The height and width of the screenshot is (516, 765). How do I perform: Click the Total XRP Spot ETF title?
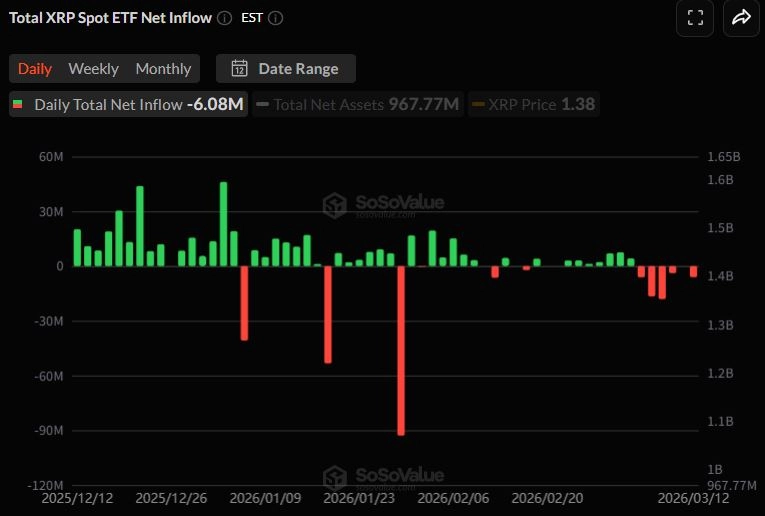tap(110, 18)
